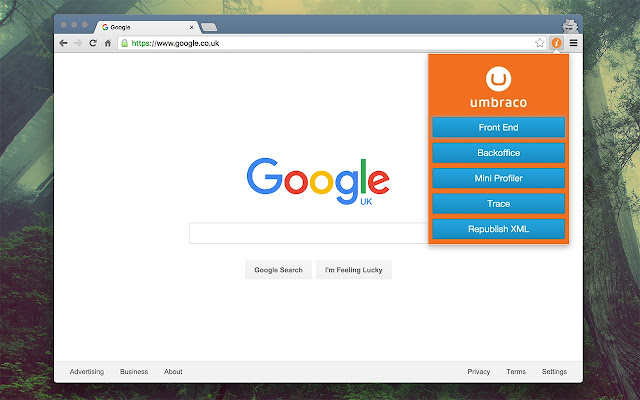Open the Backoffice button
This screenshot has height=400, width=640.
(x=498, y=153)
